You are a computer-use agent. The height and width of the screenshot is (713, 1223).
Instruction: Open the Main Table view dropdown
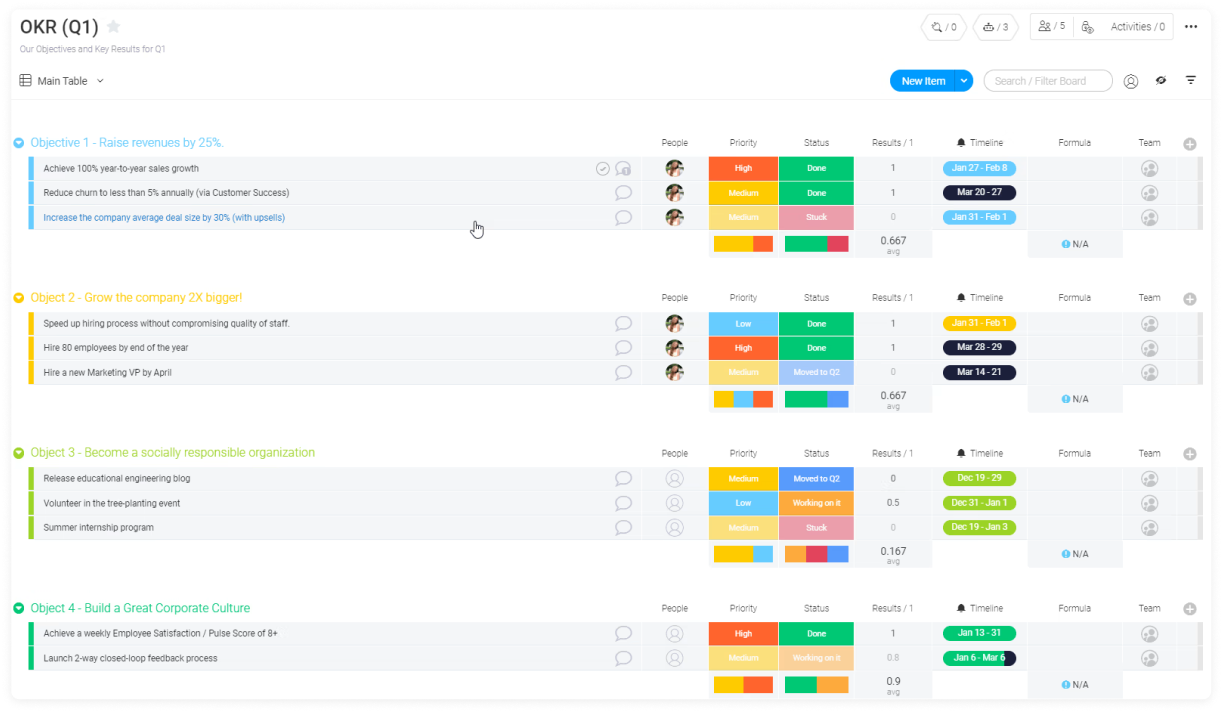point(62,81)
